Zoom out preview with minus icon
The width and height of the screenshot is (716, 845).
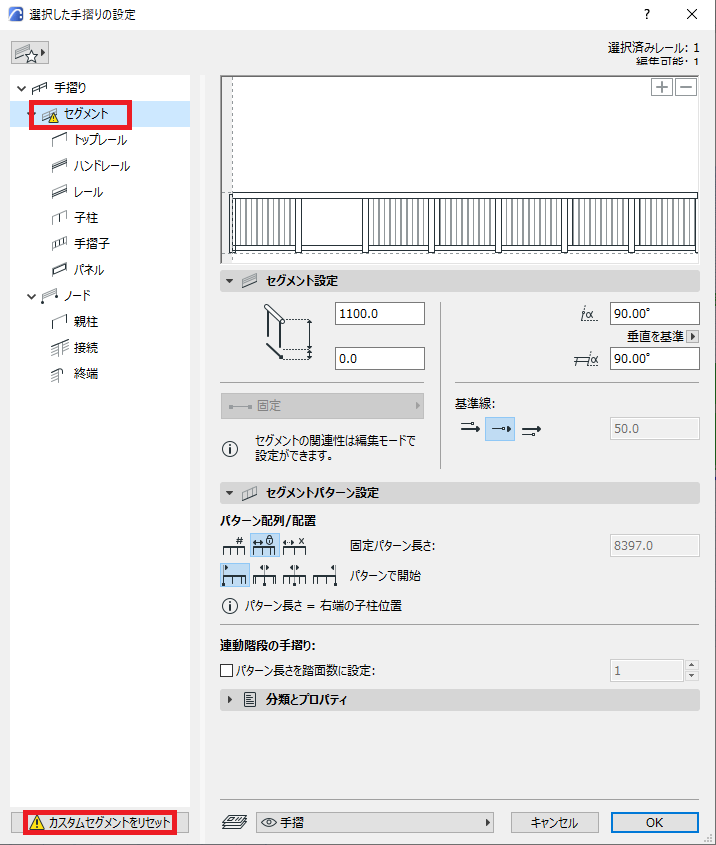686,87
